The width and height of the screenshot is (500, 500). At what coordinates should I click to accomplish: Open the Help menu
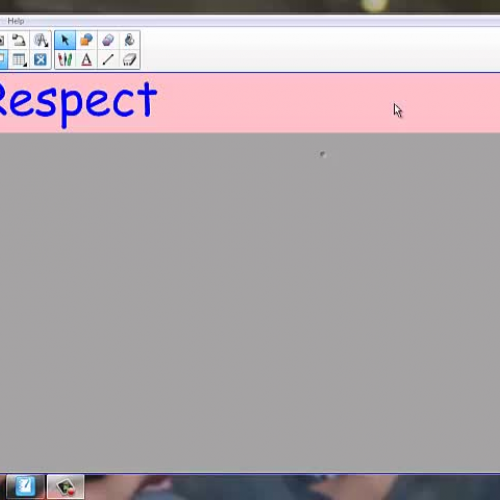(16, 21)
